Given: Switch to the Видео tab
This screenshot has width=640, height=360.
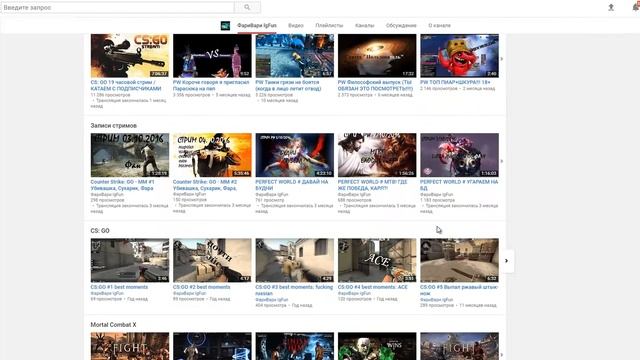Looking at the screenshot, I should (296, 25).
